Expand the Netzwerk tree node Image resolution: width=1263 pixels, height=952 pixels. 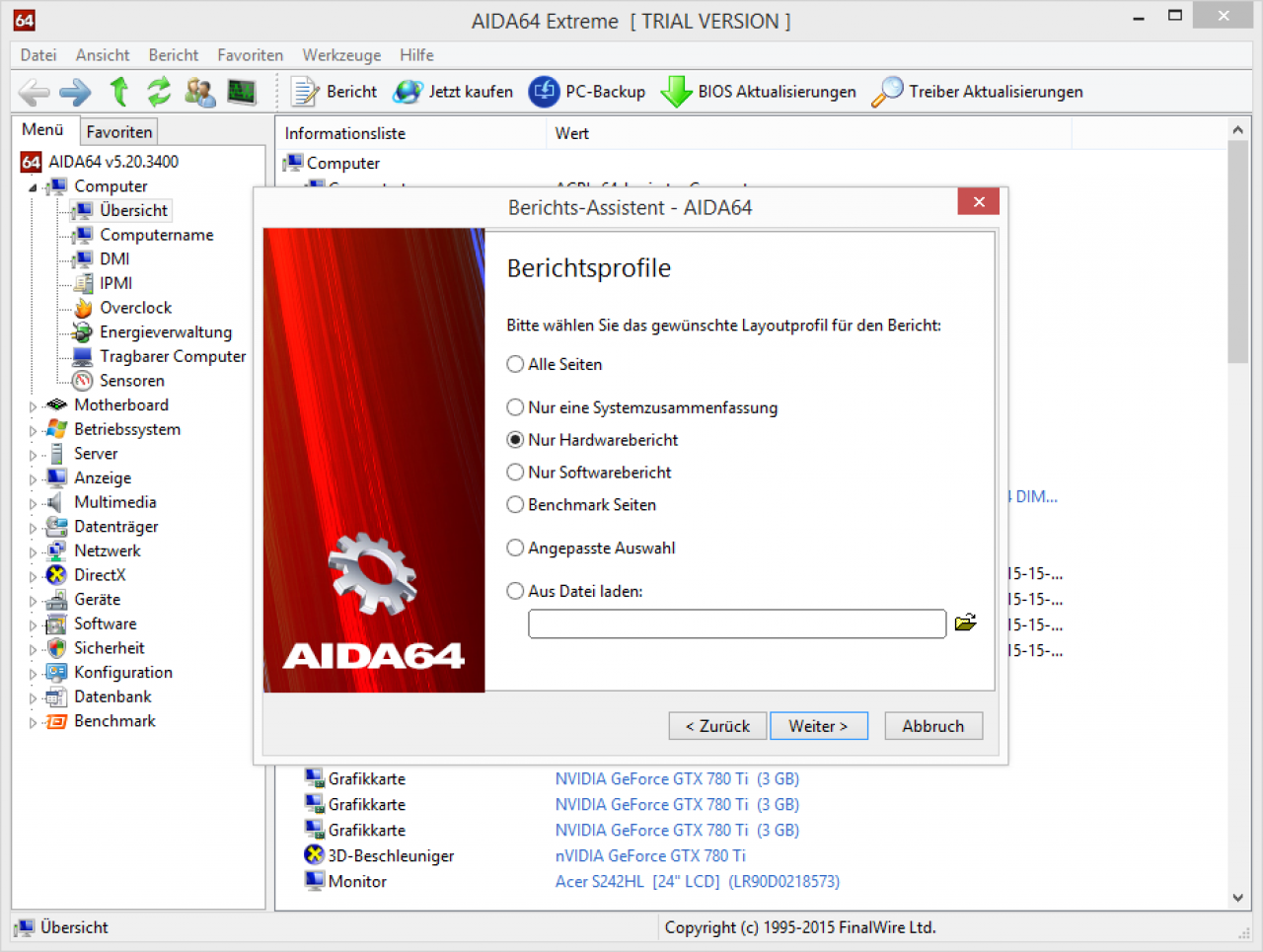33,552
